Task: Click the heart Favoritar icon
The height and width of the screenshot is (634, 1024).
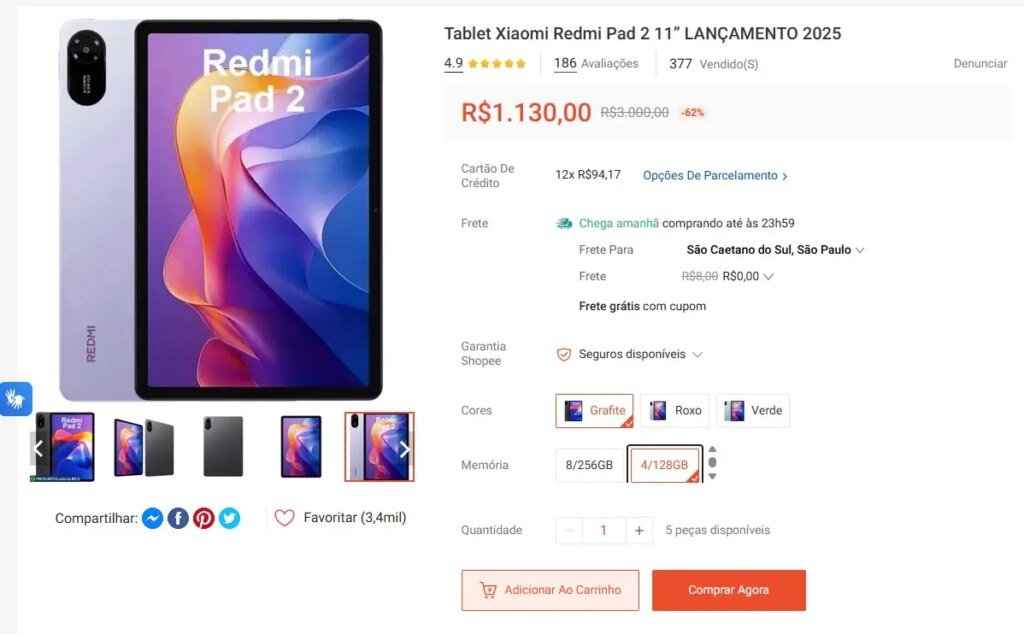Action: point(284,518)
